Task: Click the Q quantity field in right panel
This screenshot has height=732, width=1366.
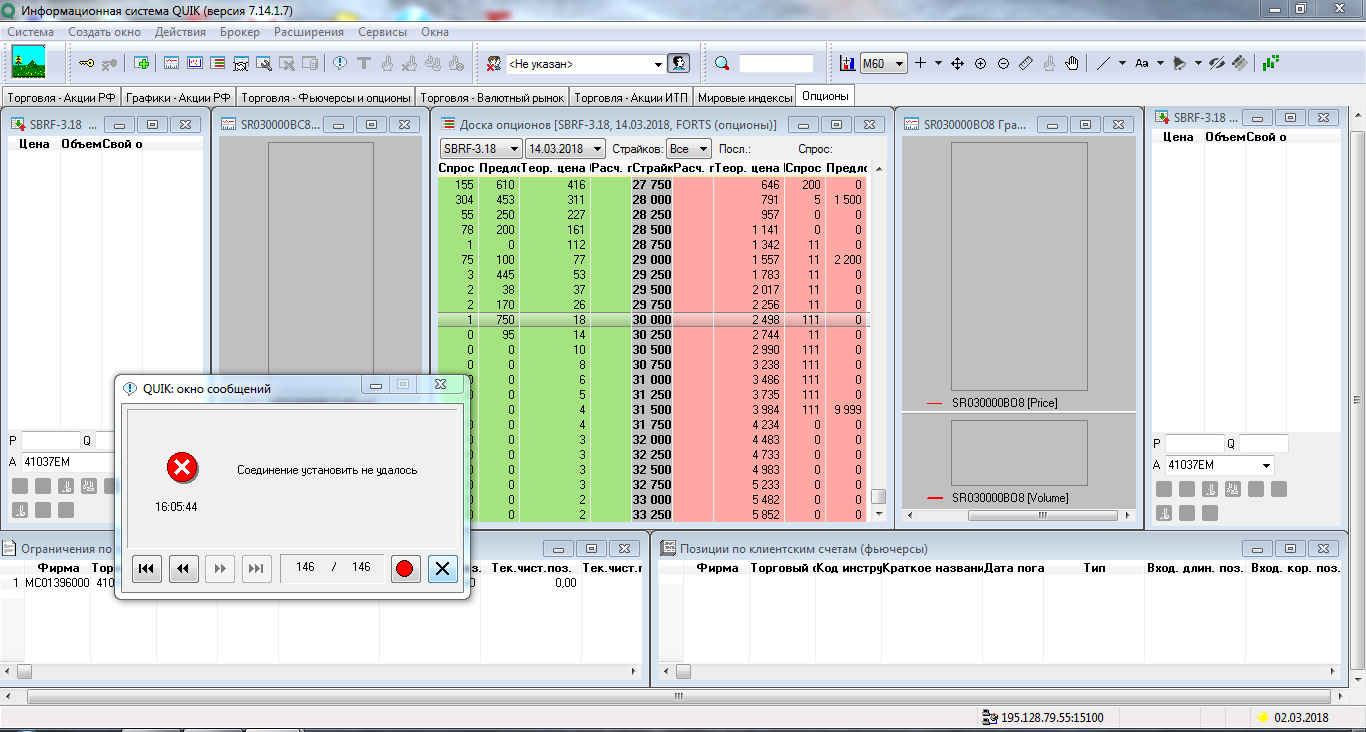Action: 1263,443
